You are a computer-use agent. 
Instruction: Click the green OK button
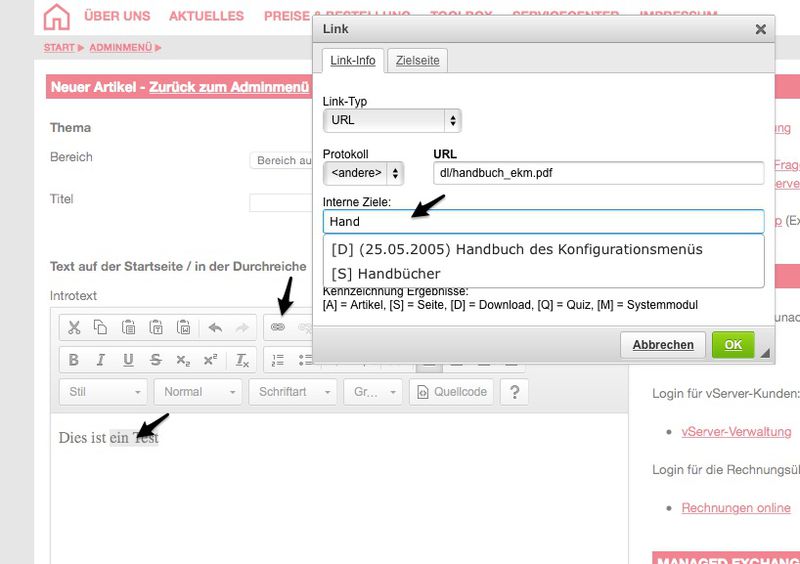733,345
